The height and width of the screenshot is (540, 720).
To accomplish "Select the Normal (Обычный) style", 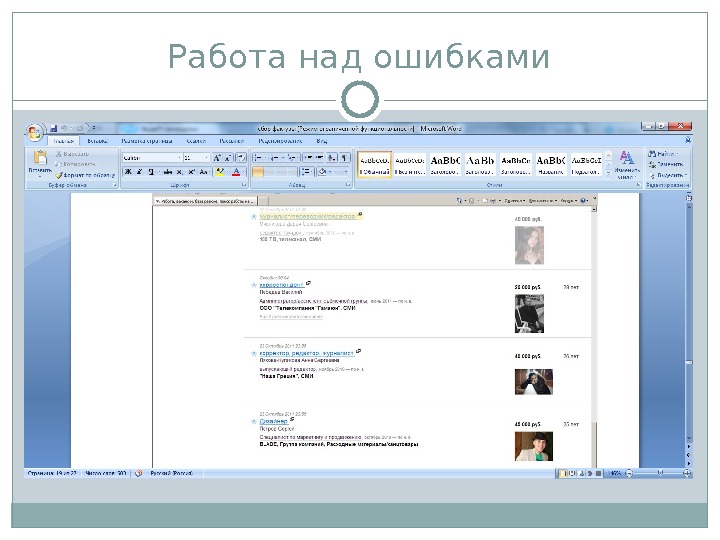I will [374, 164].
